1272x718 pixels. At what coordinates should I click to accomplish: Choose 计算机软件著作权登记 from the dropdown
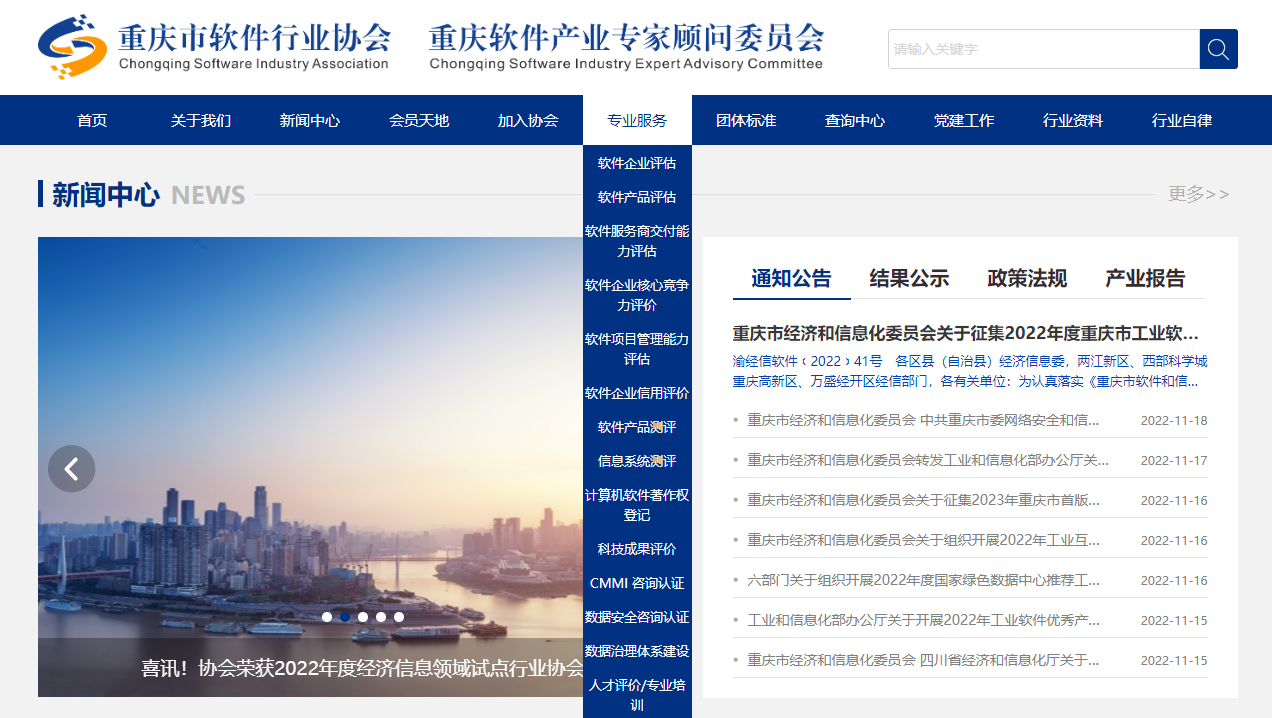pyautogui.click(x=637, y=505)
